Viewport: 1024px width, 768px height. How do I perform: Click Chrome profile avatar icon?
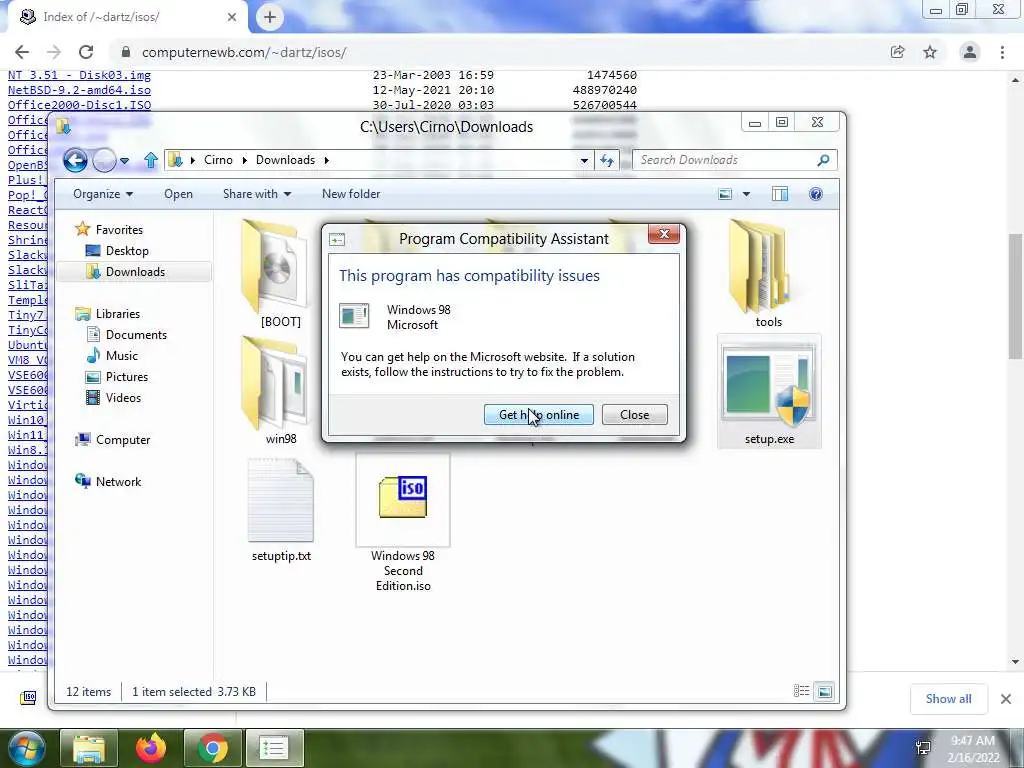click(970, 52)
